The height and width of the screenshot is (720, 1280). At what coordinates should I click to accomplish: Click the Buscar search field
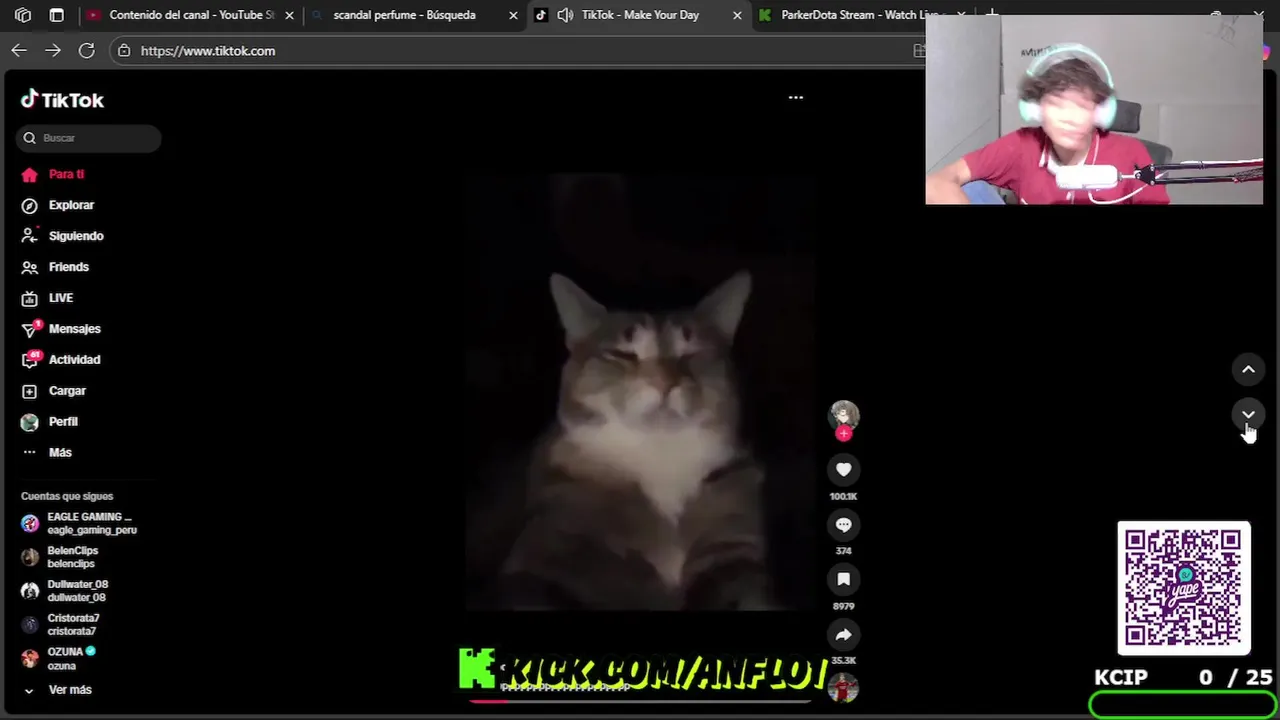(x=88, y=138)
